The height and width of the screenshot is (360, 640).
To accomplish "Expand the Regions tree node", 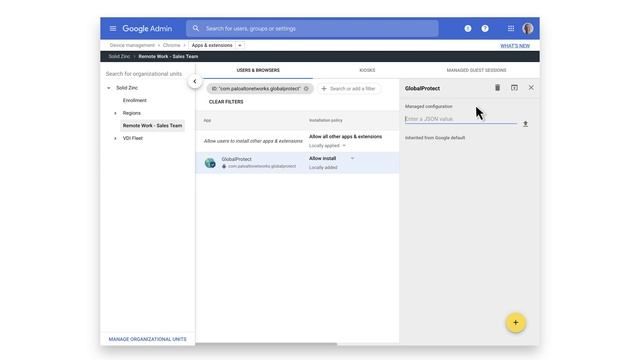I will point(115,113).
